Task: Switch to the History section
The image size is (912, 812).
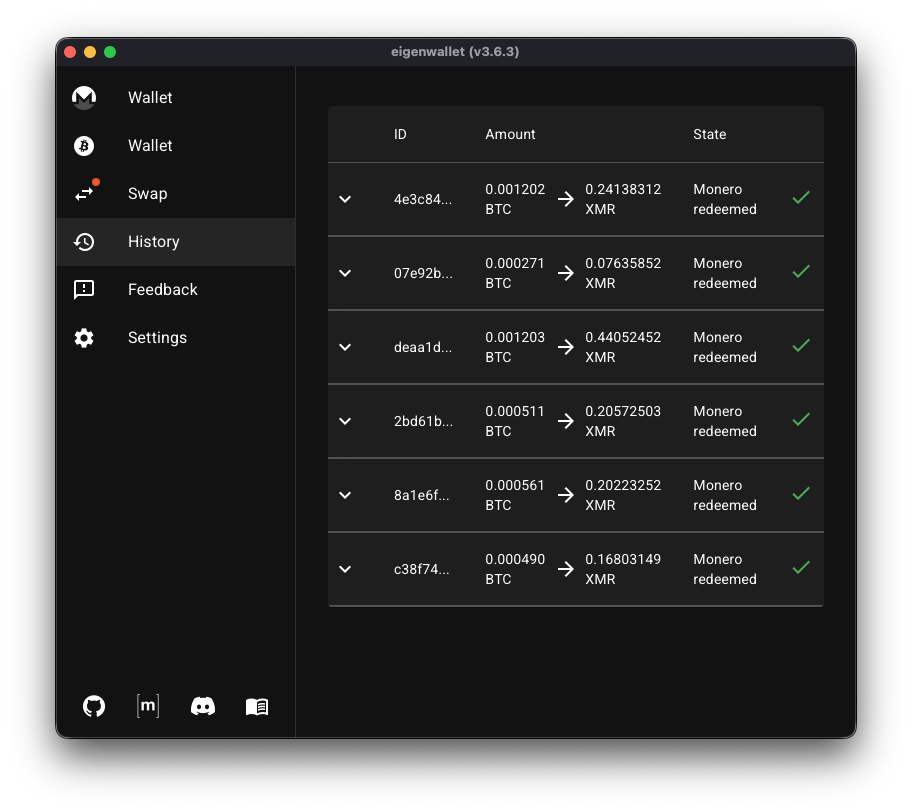Action: tap(153, 241)
